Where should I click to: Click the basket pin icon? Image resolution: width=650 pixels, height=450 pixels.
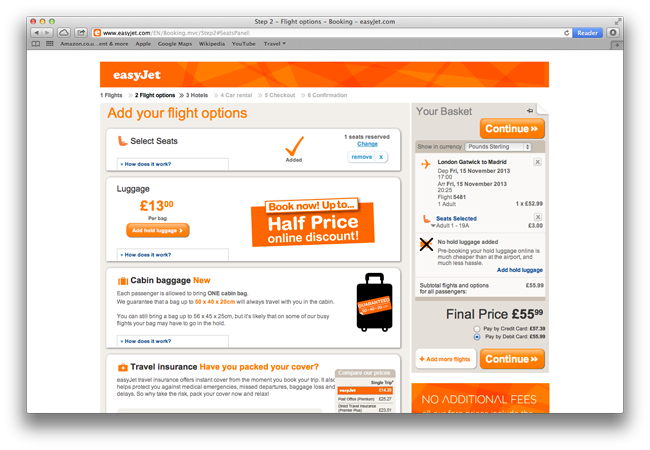(530, 111)
